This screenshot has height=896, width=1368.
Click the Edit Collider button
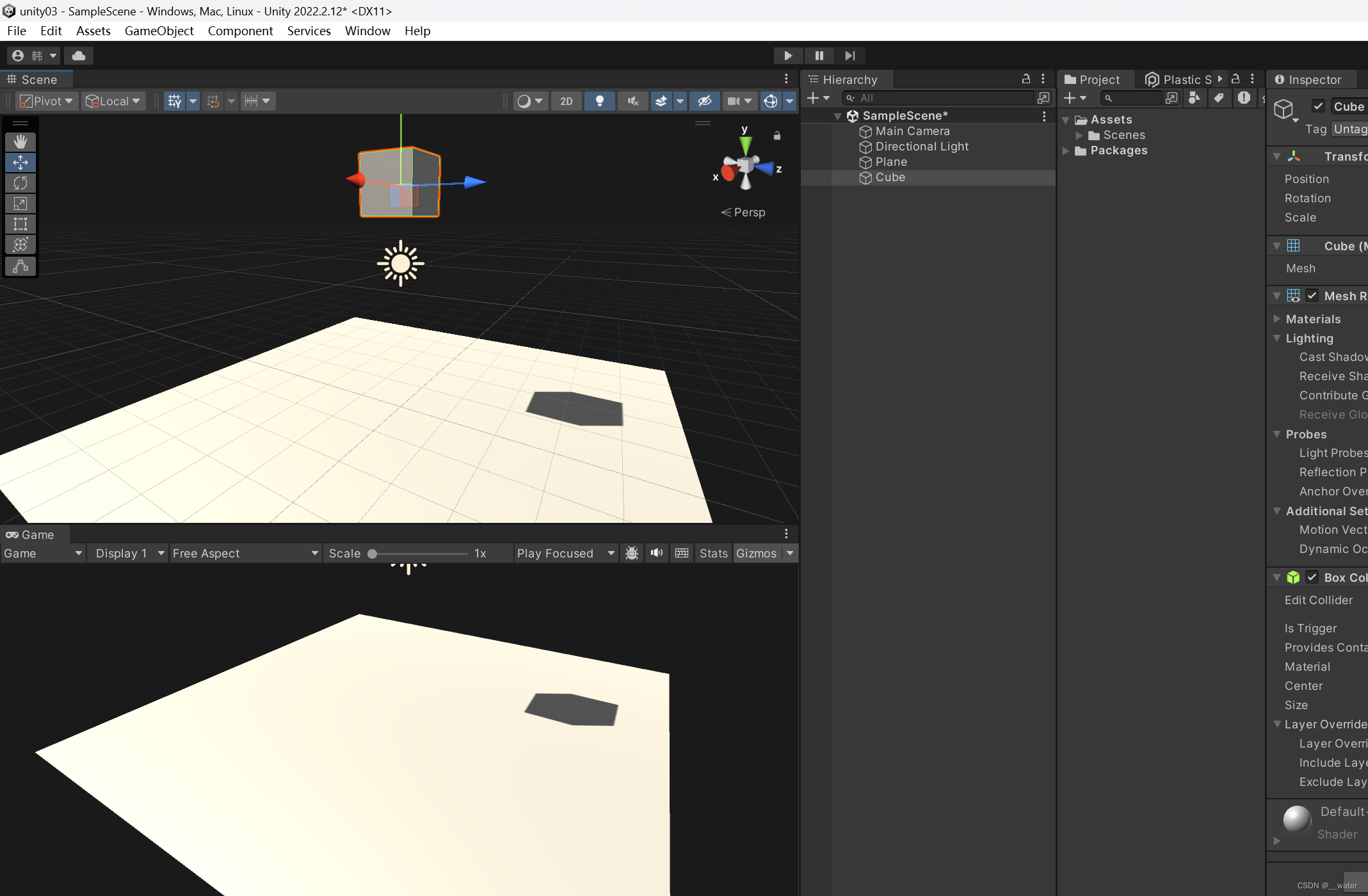1319,600
